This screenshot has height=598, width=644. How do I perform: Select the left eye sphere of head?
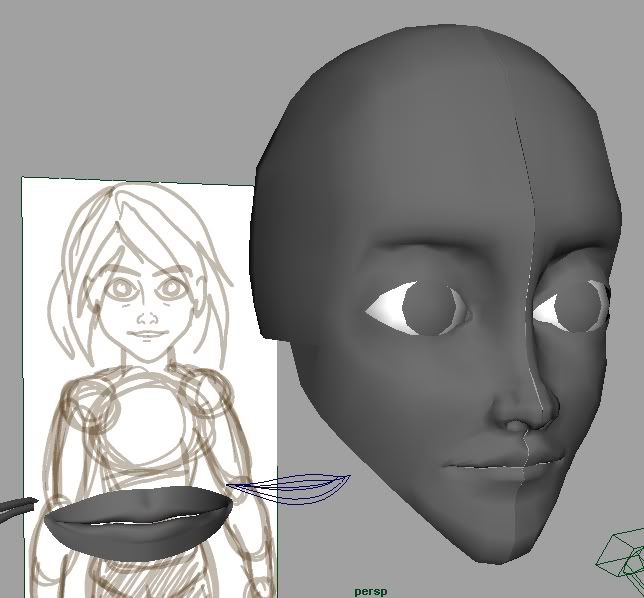[418, 308]
